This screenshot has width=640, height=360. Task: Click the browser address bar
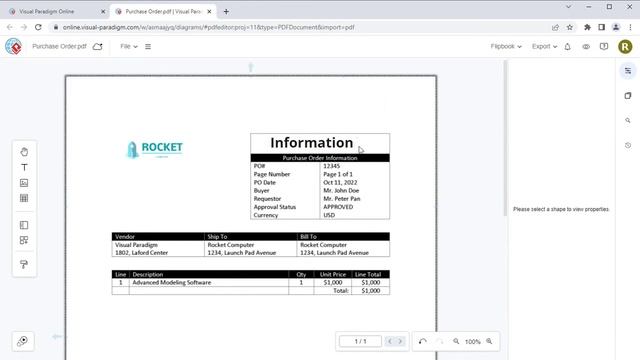point(300,27)
